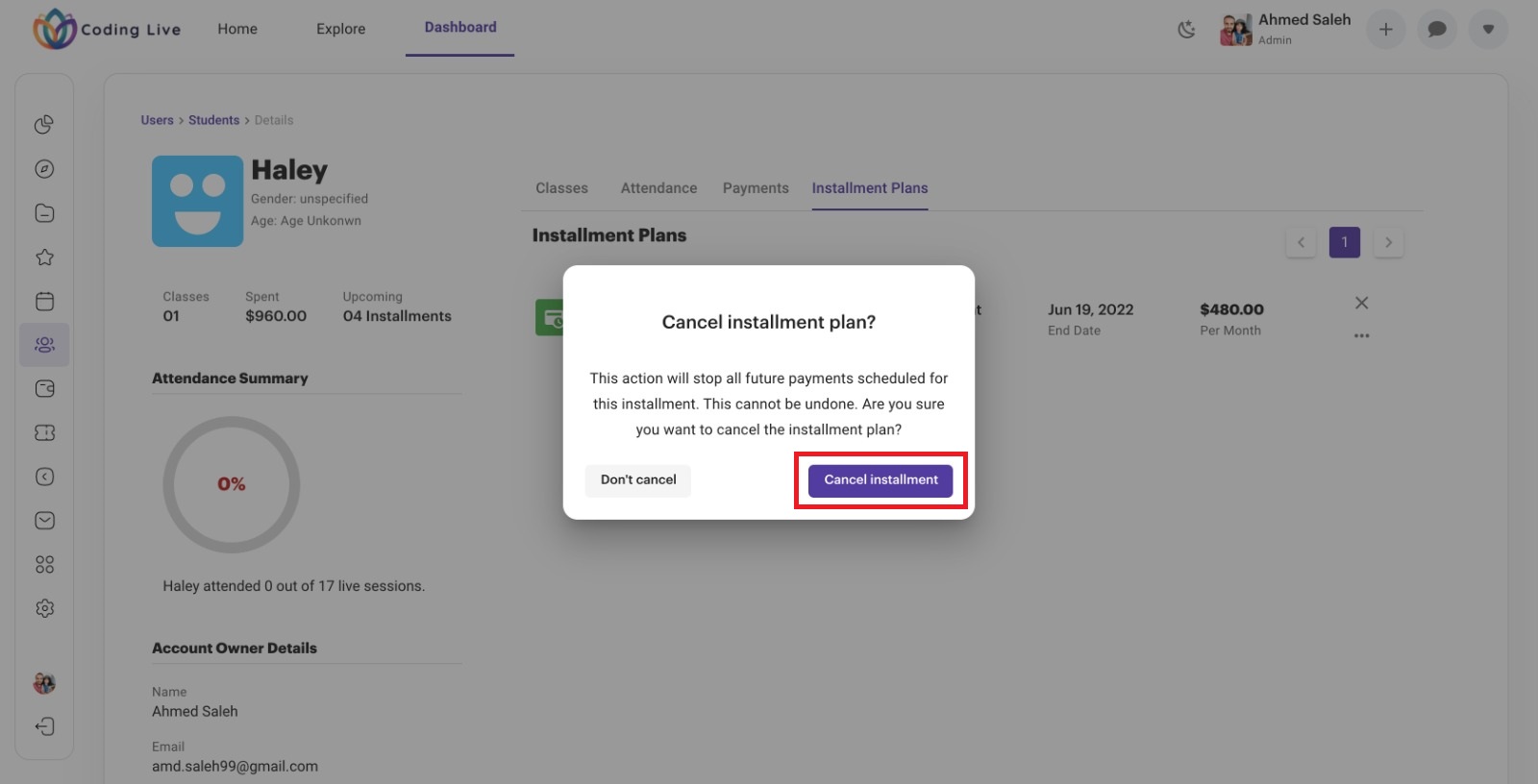Go to Home in top navigation
Screen dimensions: 1538x784
tap(237, 29)
